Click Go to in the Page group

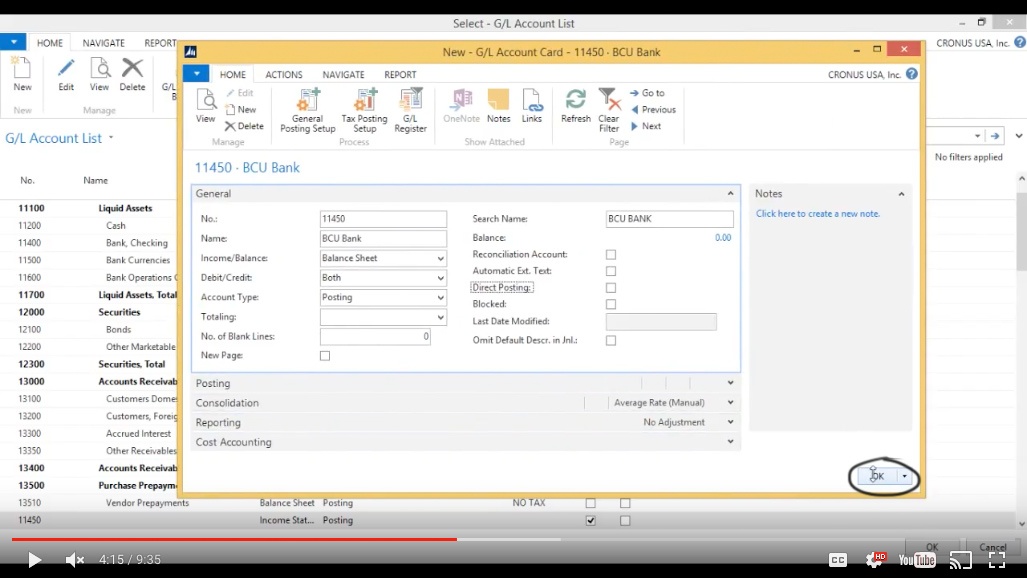point(647,93)
